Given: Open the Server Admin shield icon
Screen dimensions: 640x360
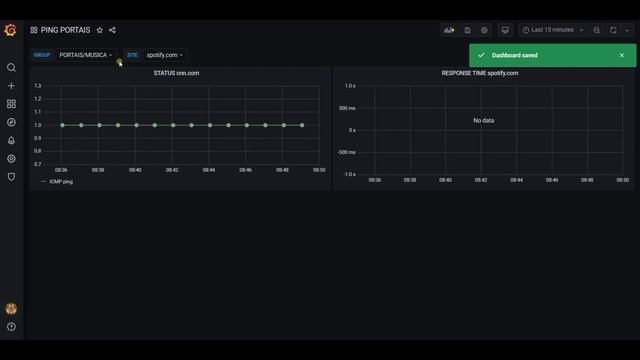Looking at the screenshot, I should (11, 177).
